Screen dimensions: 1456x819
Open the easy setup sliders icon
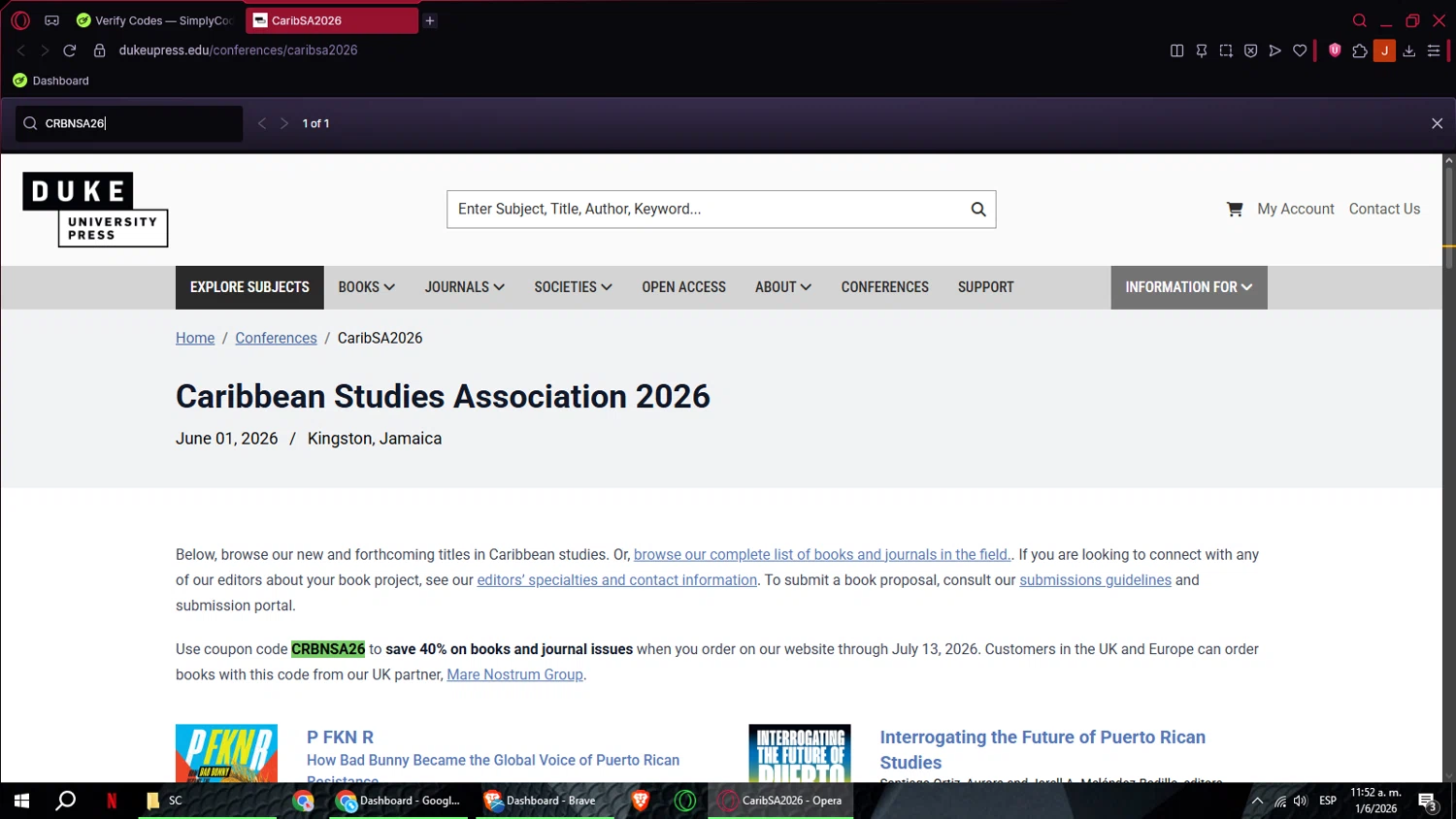pyautogui.click(x=1434, y=50)
